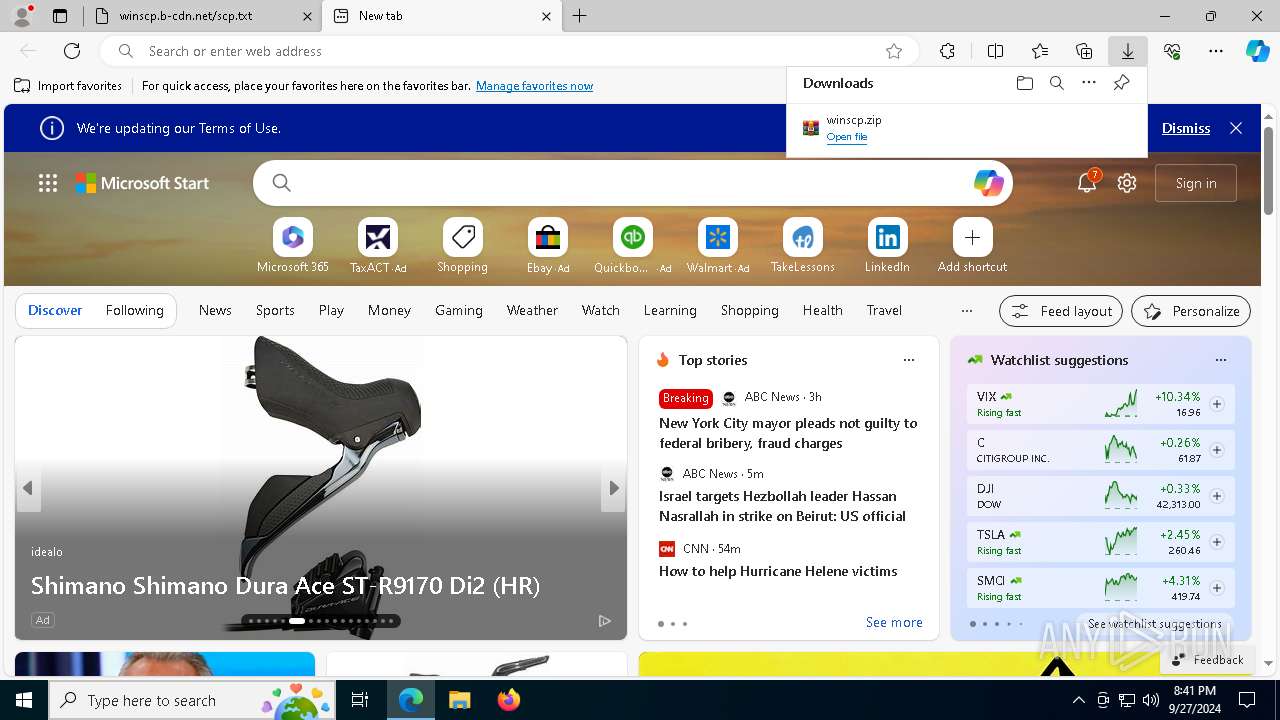The image size is (1280, 720).
Task: Open Watchlist suggestions card options menu
Action: [1221, 360]
